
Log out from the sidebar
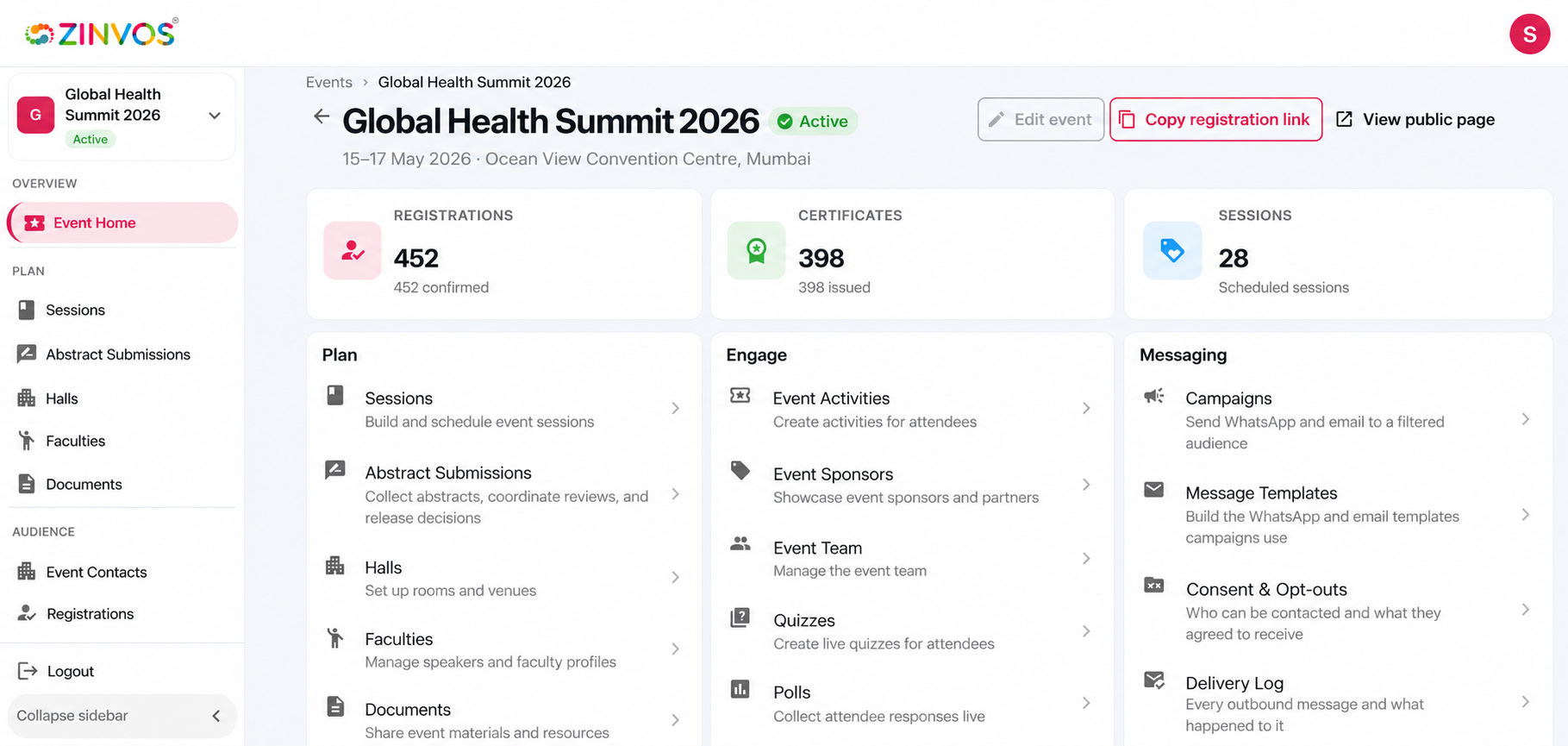point(122,671)
